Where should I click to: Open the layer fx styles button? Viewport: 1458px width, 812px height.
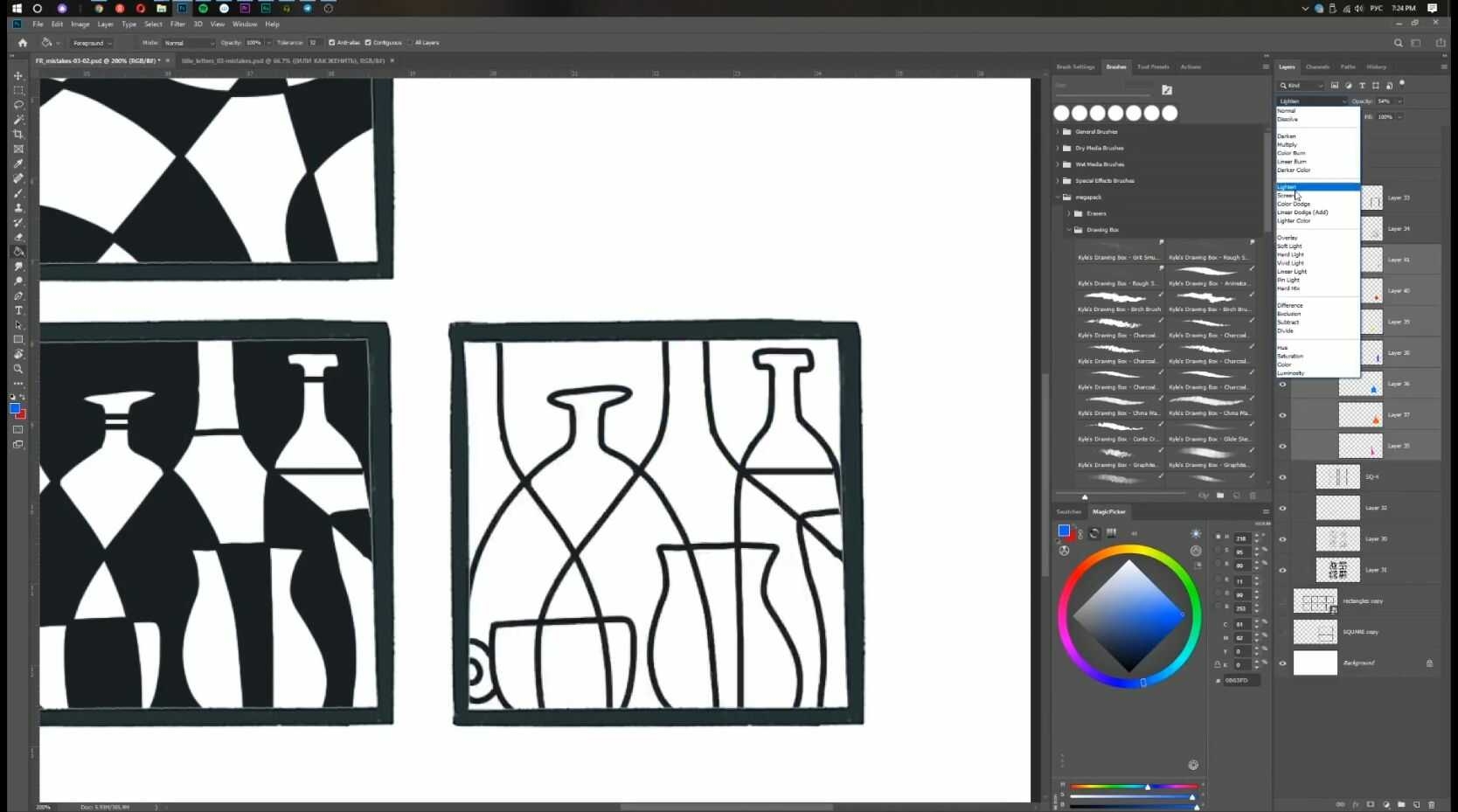pyautogui.click(x=1356, y=804)
